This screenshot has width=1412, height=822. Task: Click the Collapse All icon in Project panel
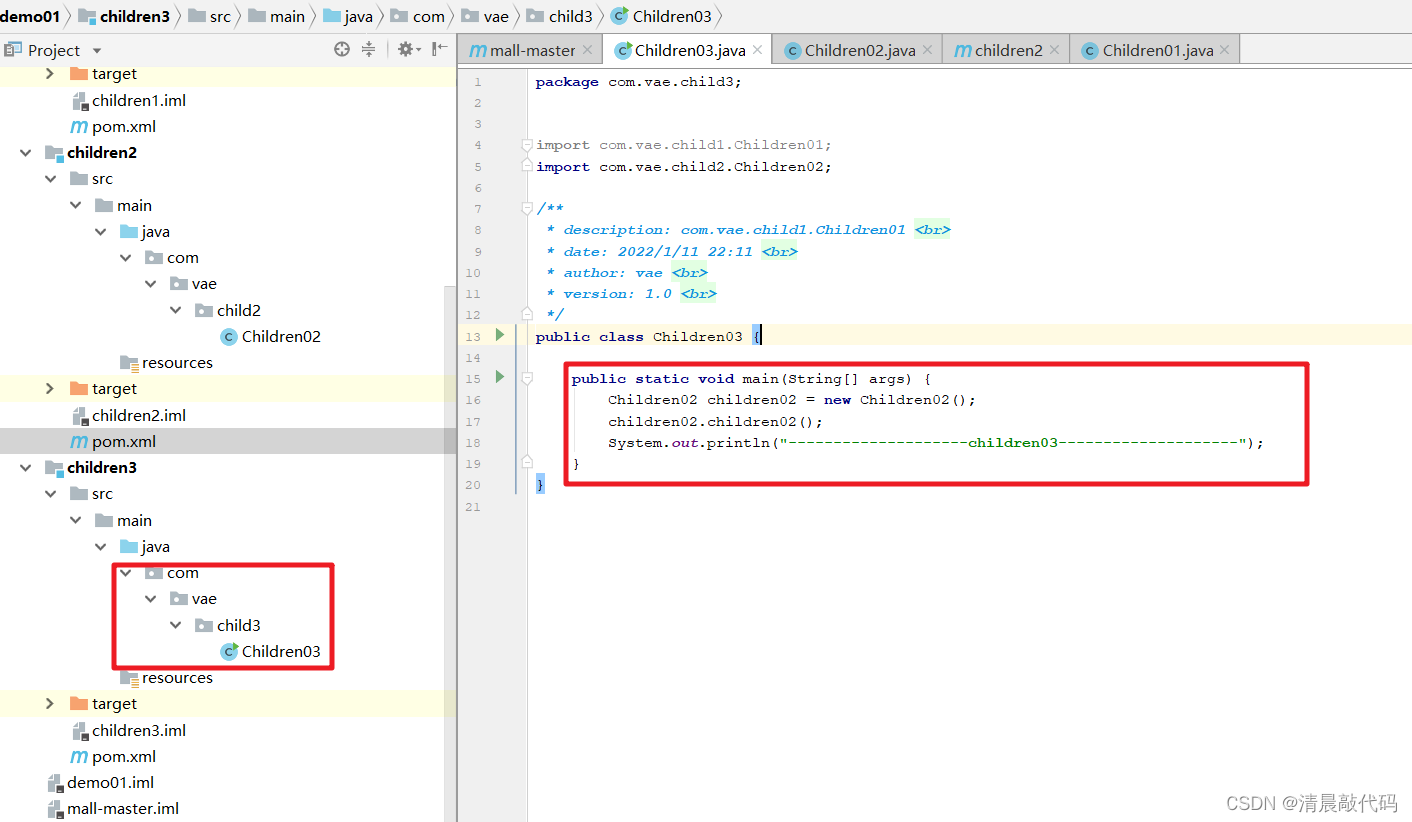coord(368,49)
